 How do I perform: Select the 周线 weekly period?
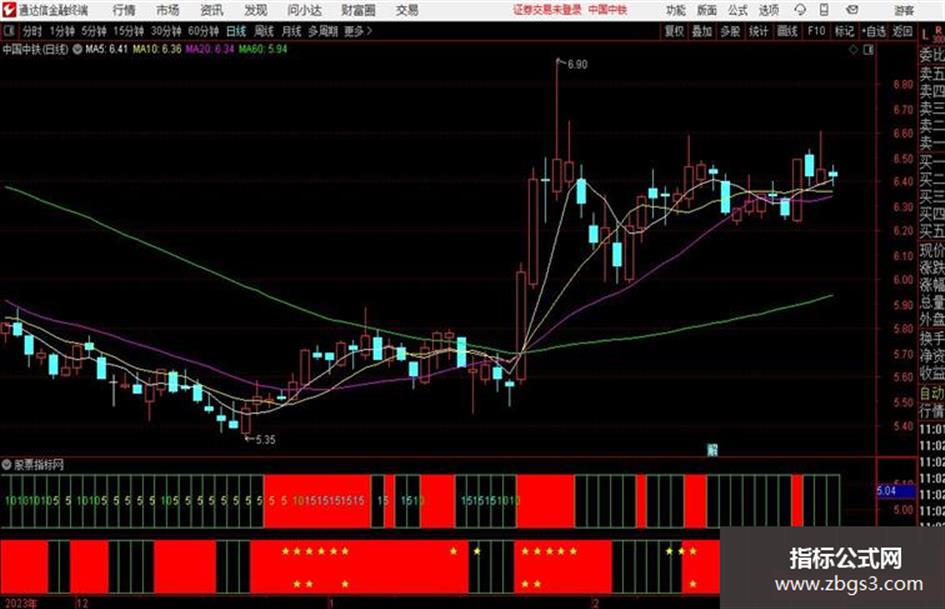tap(264, 31)
